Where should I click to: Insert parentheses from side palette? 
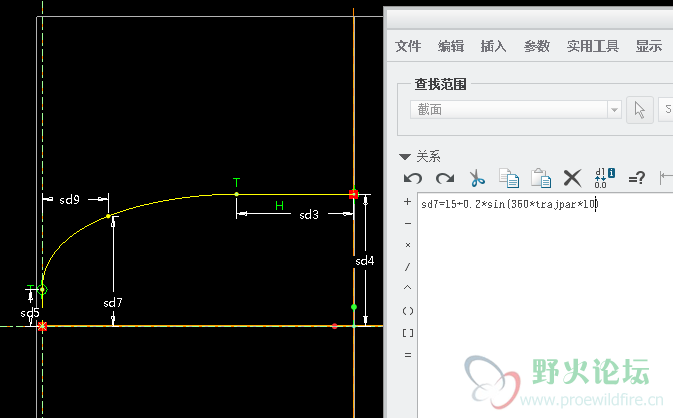coord(408,311)
